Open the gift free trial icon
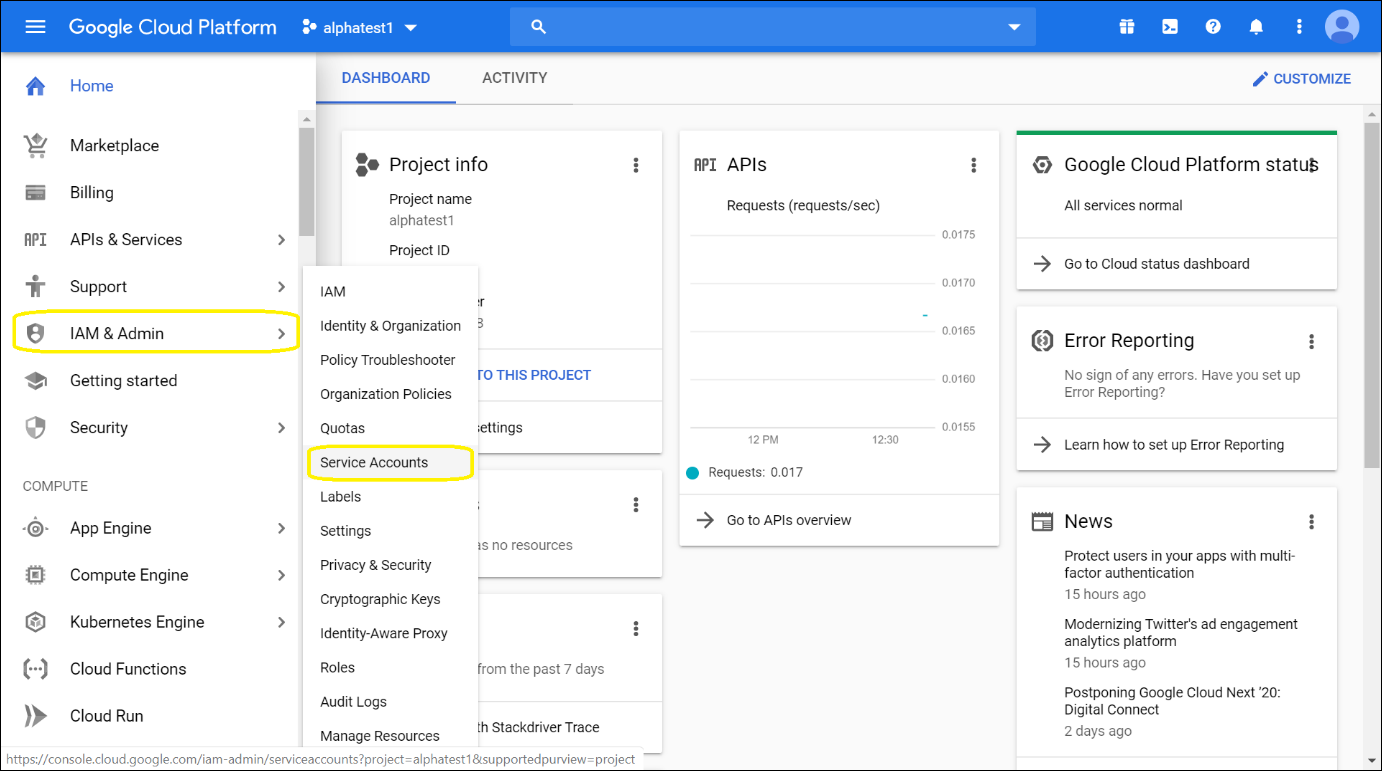Viewport: 1382px width, 771px height. 1126,27
